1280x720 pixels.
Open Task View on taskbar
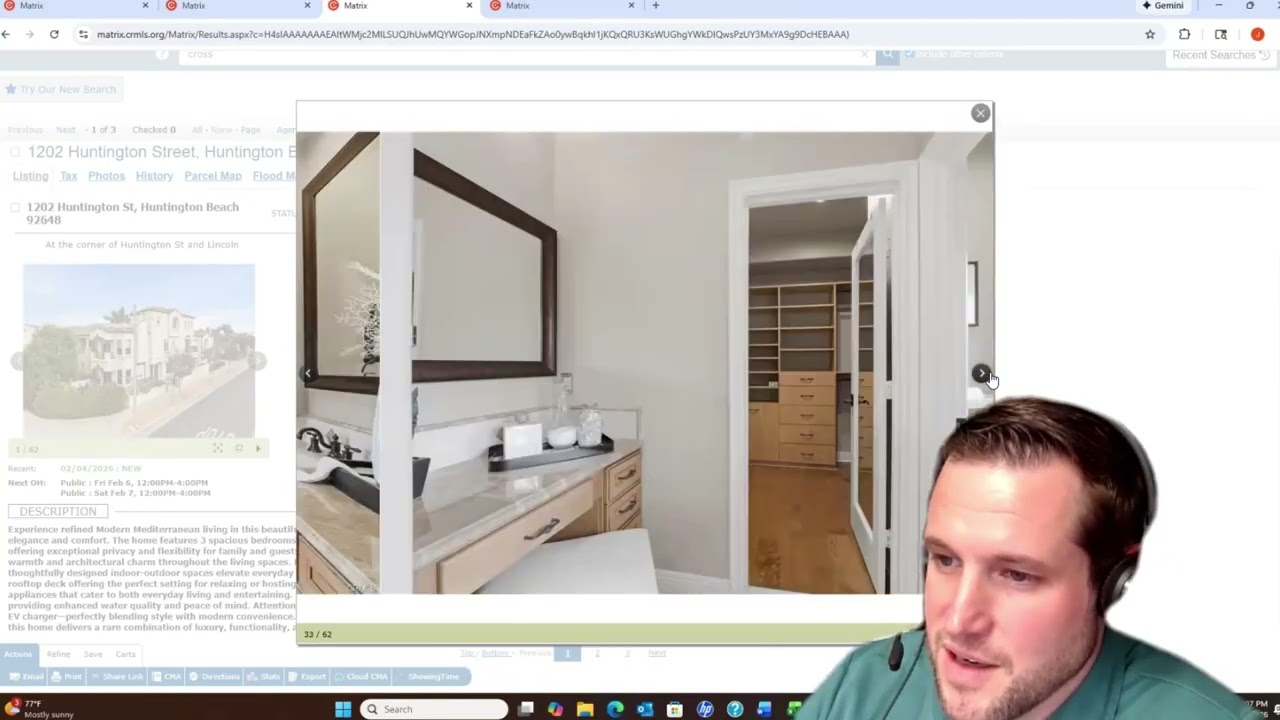(525, 709)
